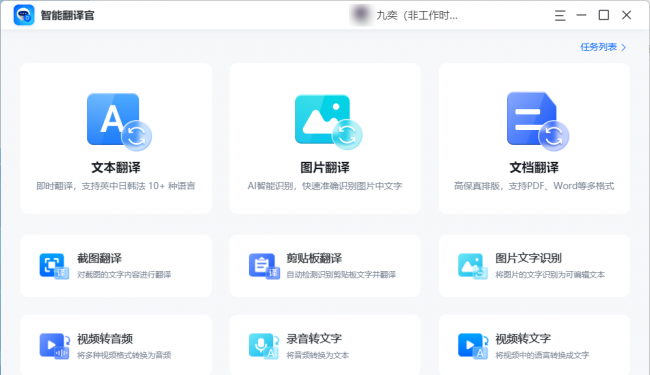
Task: Click description 高保真排版，支持PDF、Word等多格式
Action: pos(534,186)
